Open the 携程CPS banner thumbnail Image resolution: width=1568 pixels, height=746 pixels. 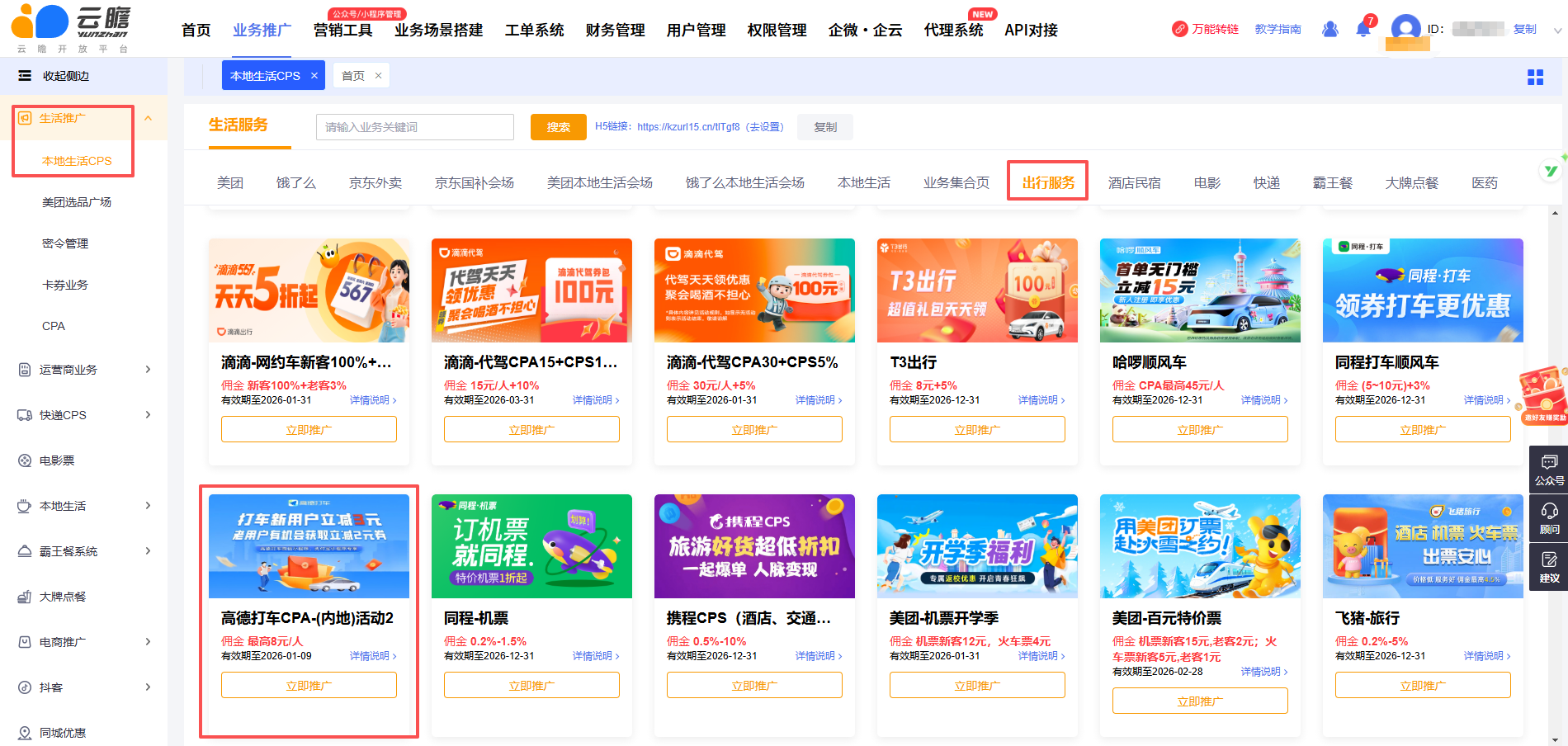tap(754, 545)
